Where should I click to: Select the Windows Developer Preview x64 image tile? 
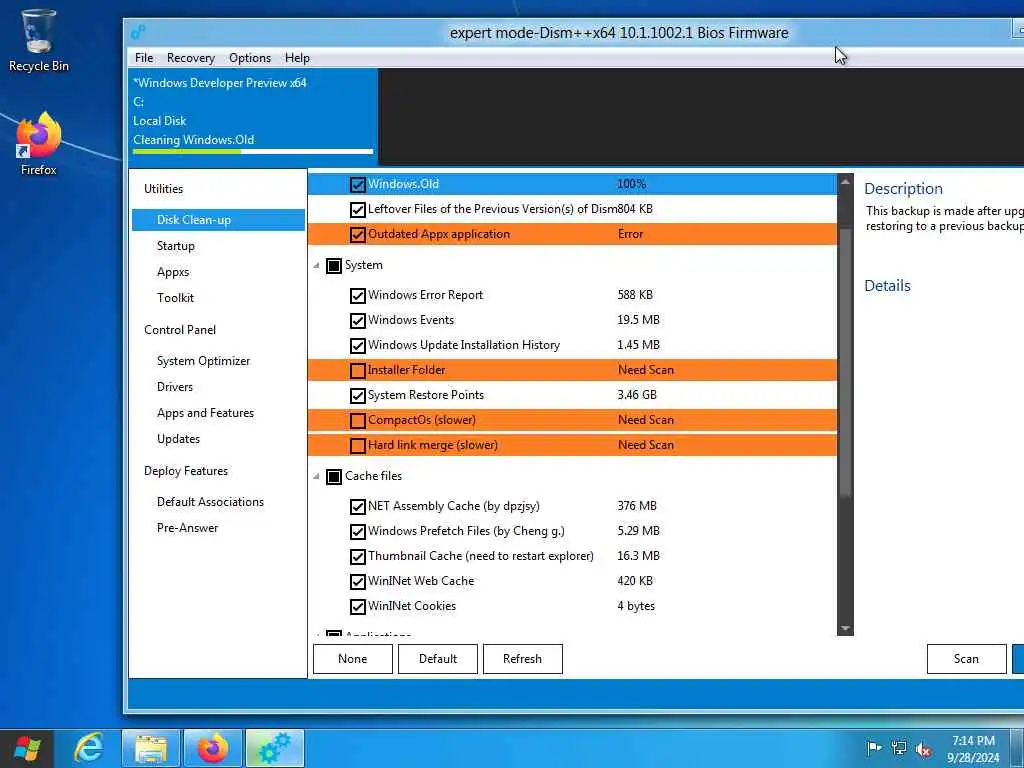point(253,116)
